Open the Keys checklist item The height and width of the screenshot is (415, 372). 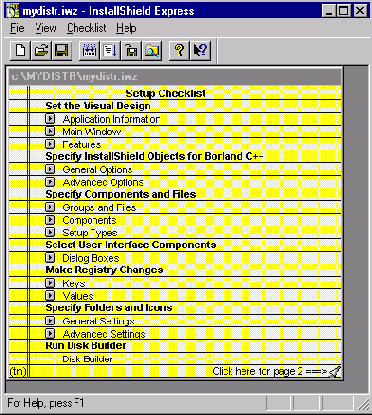[x=74, y=284]
